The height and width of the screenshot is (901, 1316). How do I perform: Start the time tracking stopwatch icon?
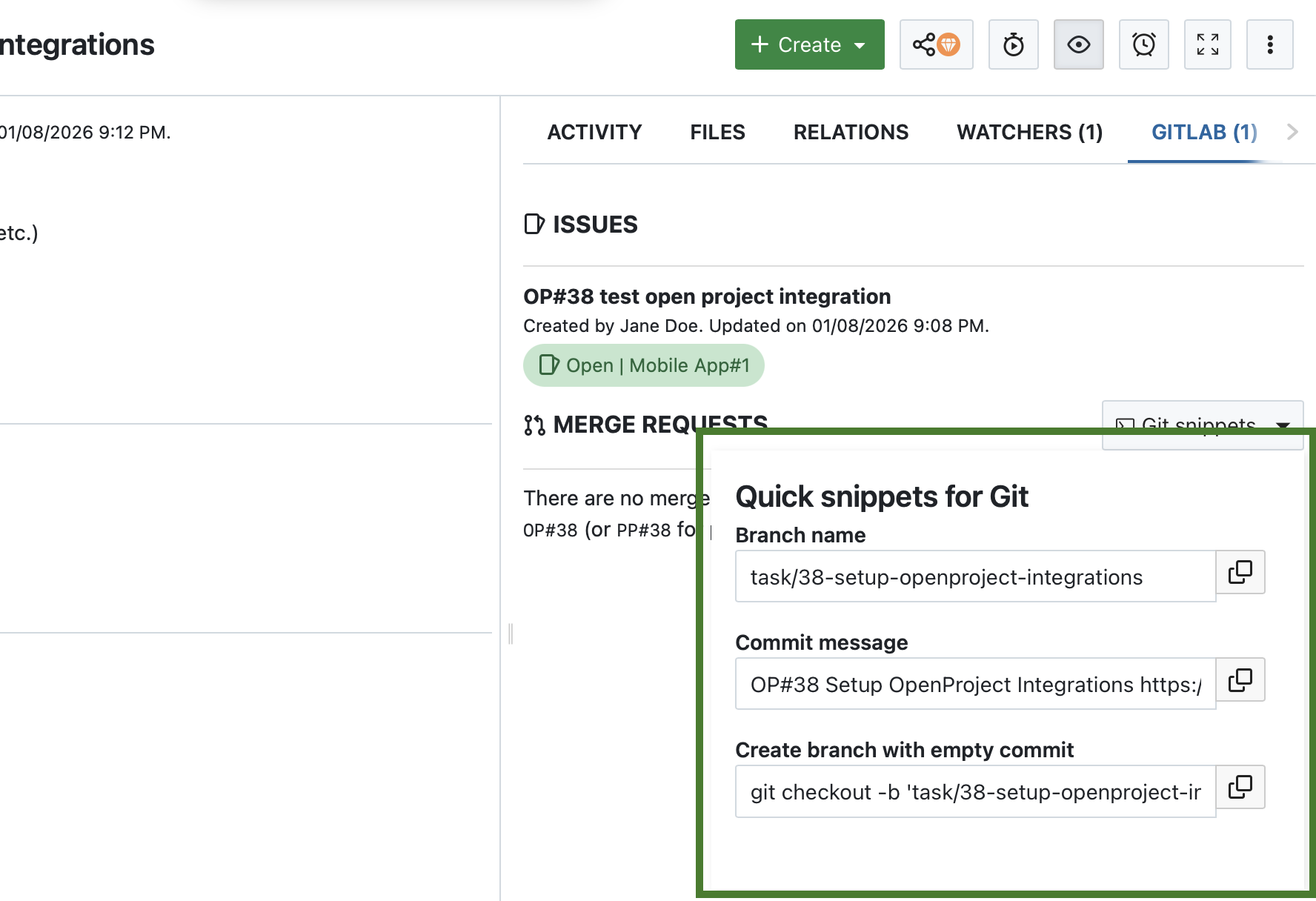(1013, 44)
